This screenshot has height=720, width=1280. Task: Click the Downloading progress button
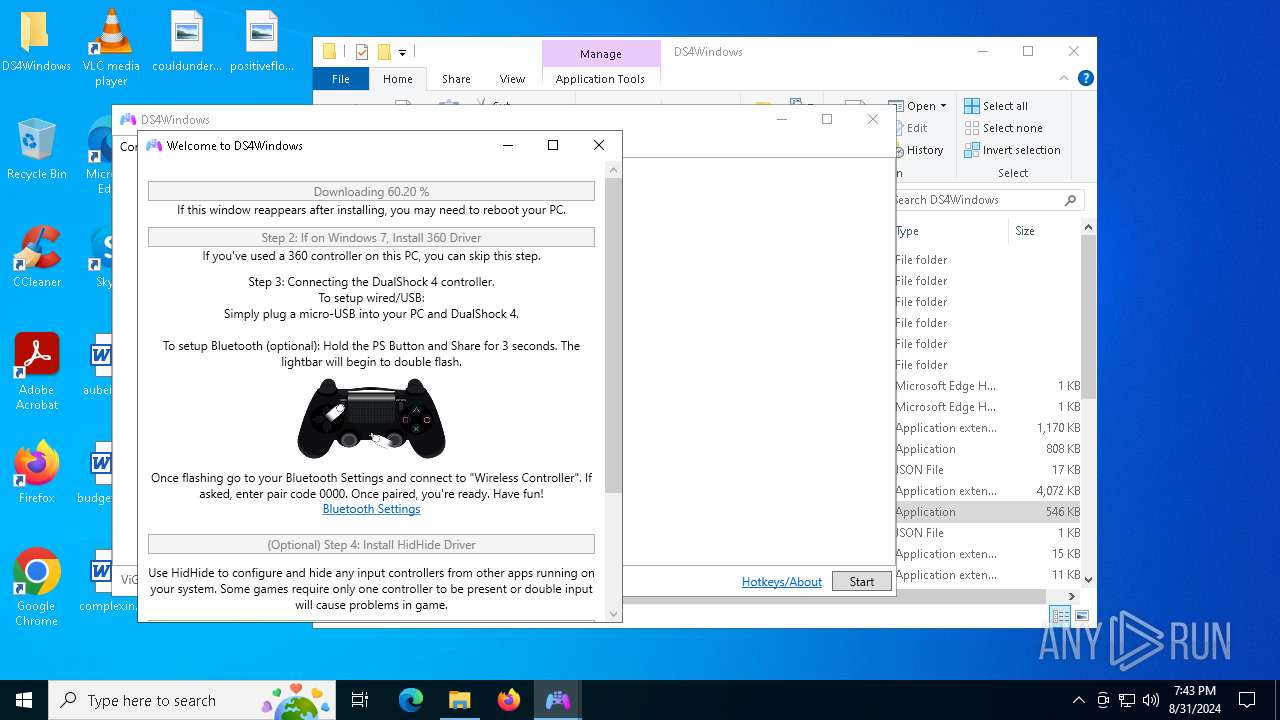click(371, 191)
